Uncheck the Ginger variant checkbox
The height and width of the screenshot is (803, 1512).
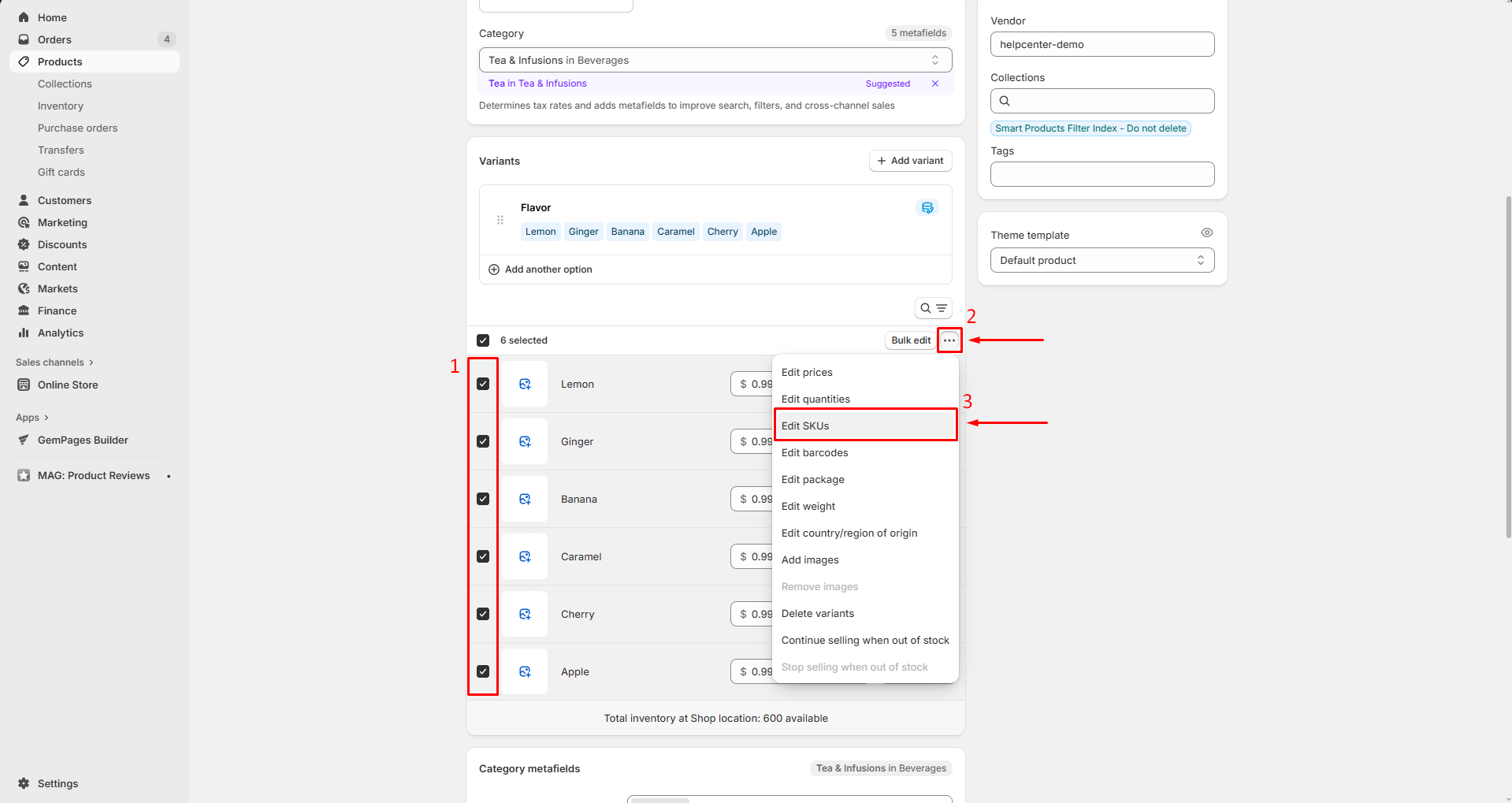(x=483, y=442)
